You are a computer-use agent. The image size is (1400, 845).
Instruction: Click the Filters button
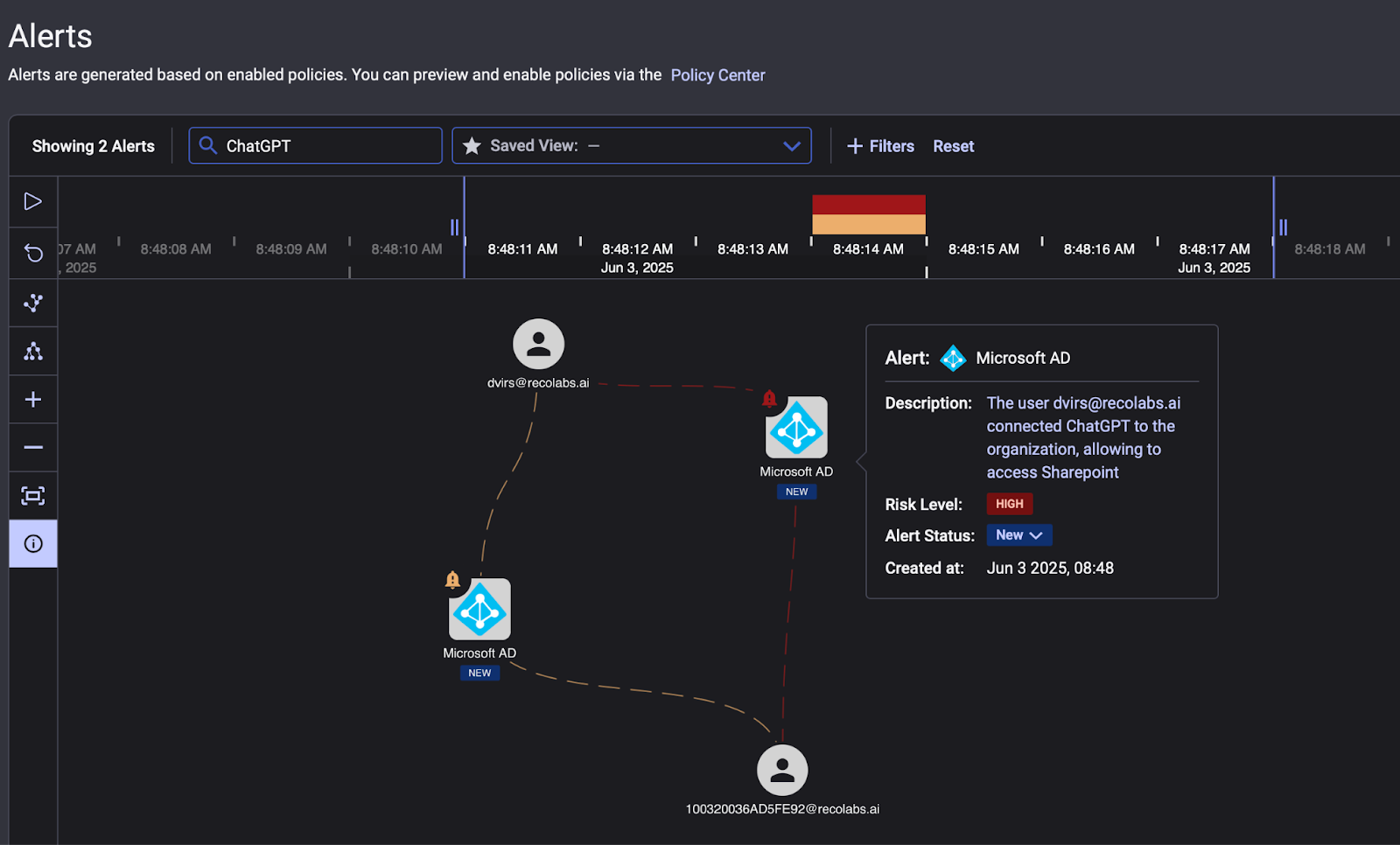(880, 146)
